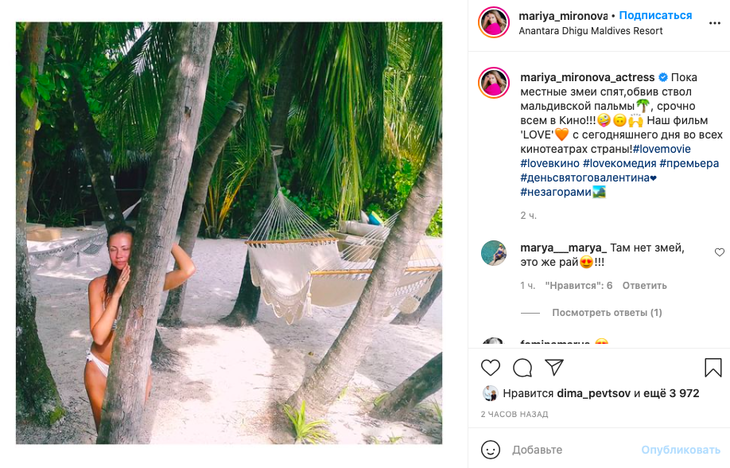Expand replies with Посмотреть ответы (1)

(x=606, y=312)
